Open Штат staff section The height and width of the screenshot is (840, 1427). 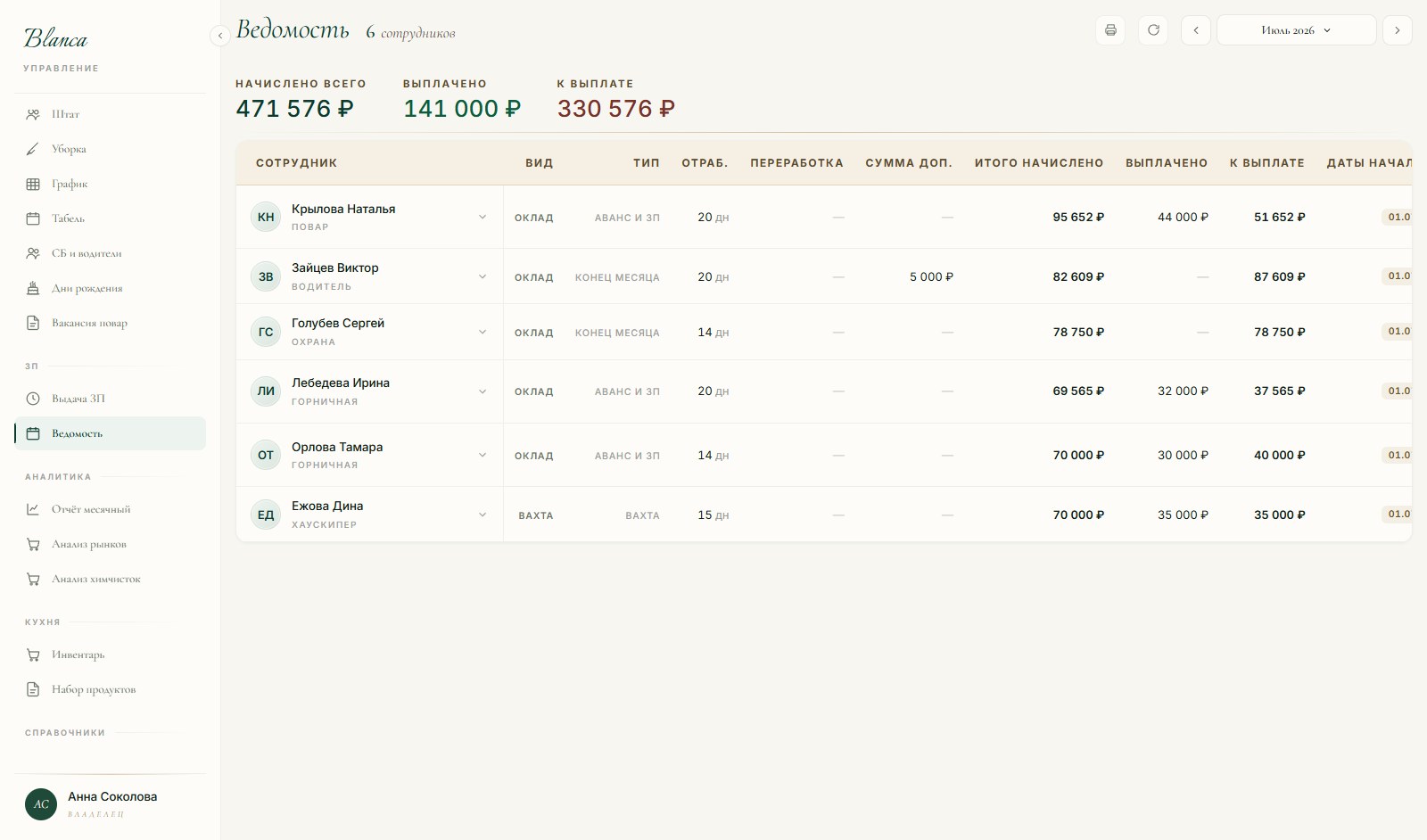pyautogui.click(x=110, y=114)
